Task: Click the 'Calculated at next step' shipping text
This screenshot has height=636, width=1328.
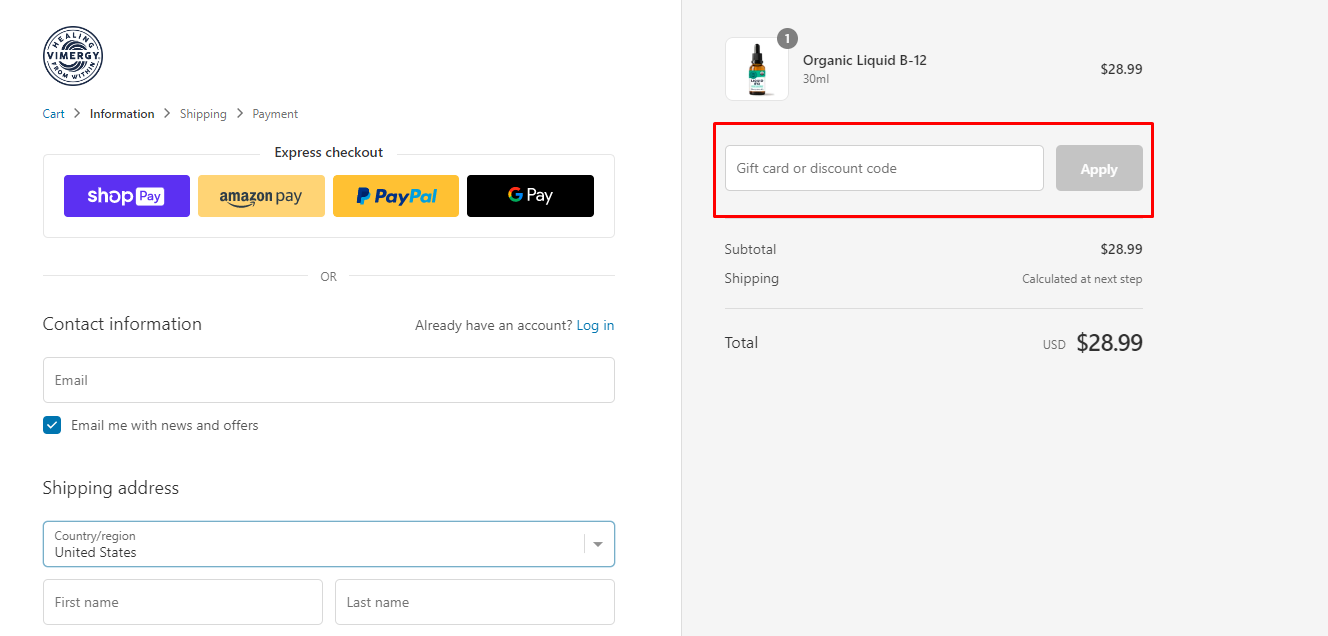Action: pos(1082,279)
